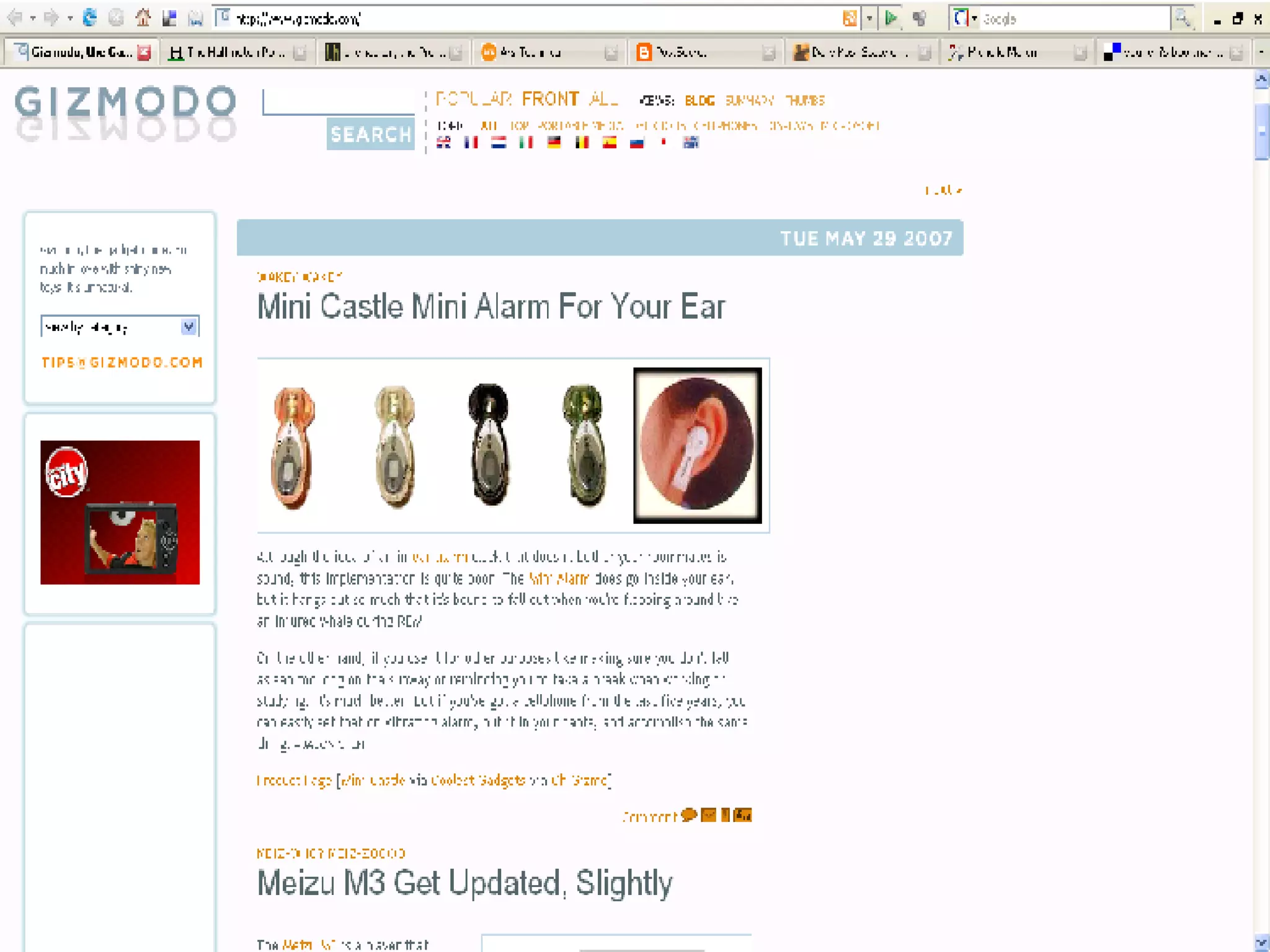
Task: Click the Reload page icon
Action: coord(90,18)
